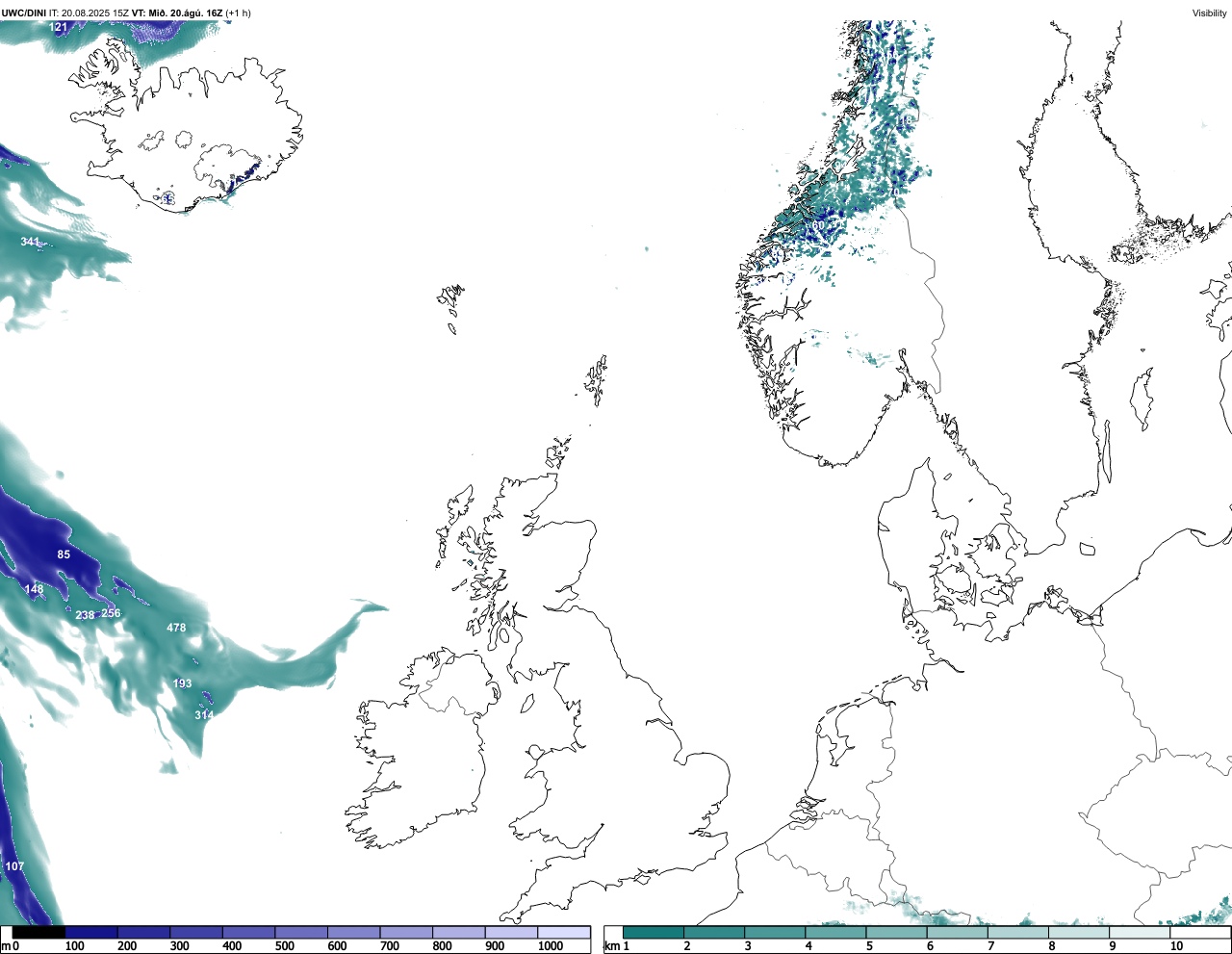Click the '121' visibility value north of Iceland
Image resolution: width=1232 pixels, height=954 pixels.
[59, 27]
